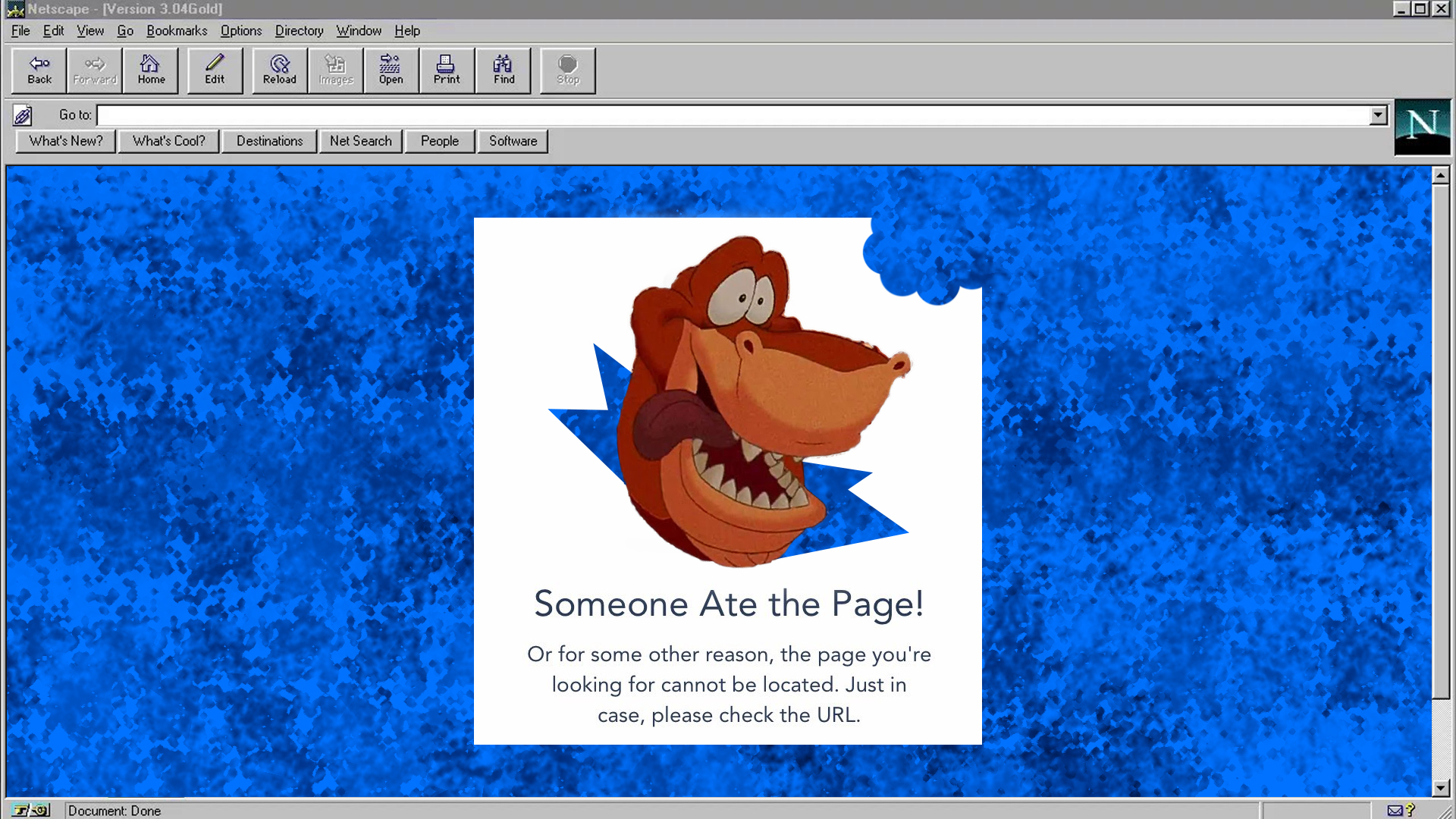The width and height of the screenshot is (1456, 819).
Task: Open the Go menu
Action: pyautogui.click(x=125, y=31)
